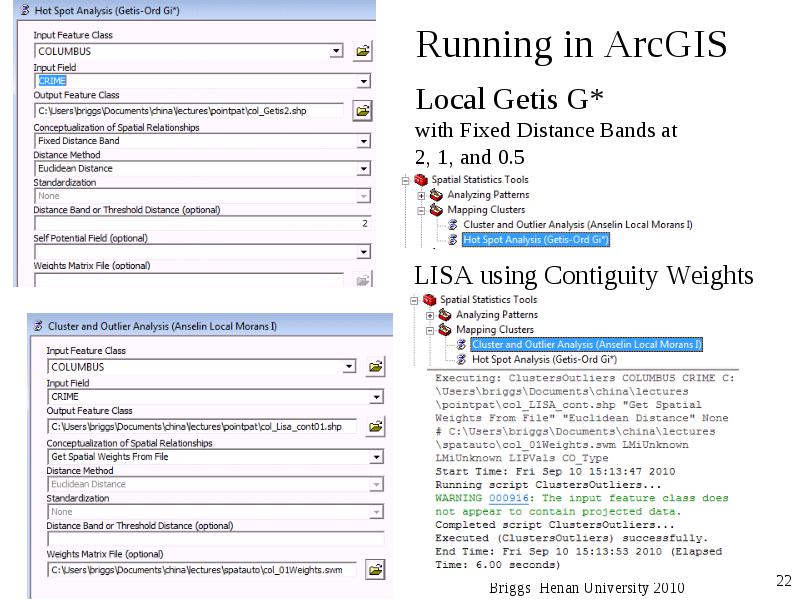Click the Analyzing Patterns toolset icon under LISA heading
The height and width of the screenshot is (600, 800).
[x=445, y=314]
